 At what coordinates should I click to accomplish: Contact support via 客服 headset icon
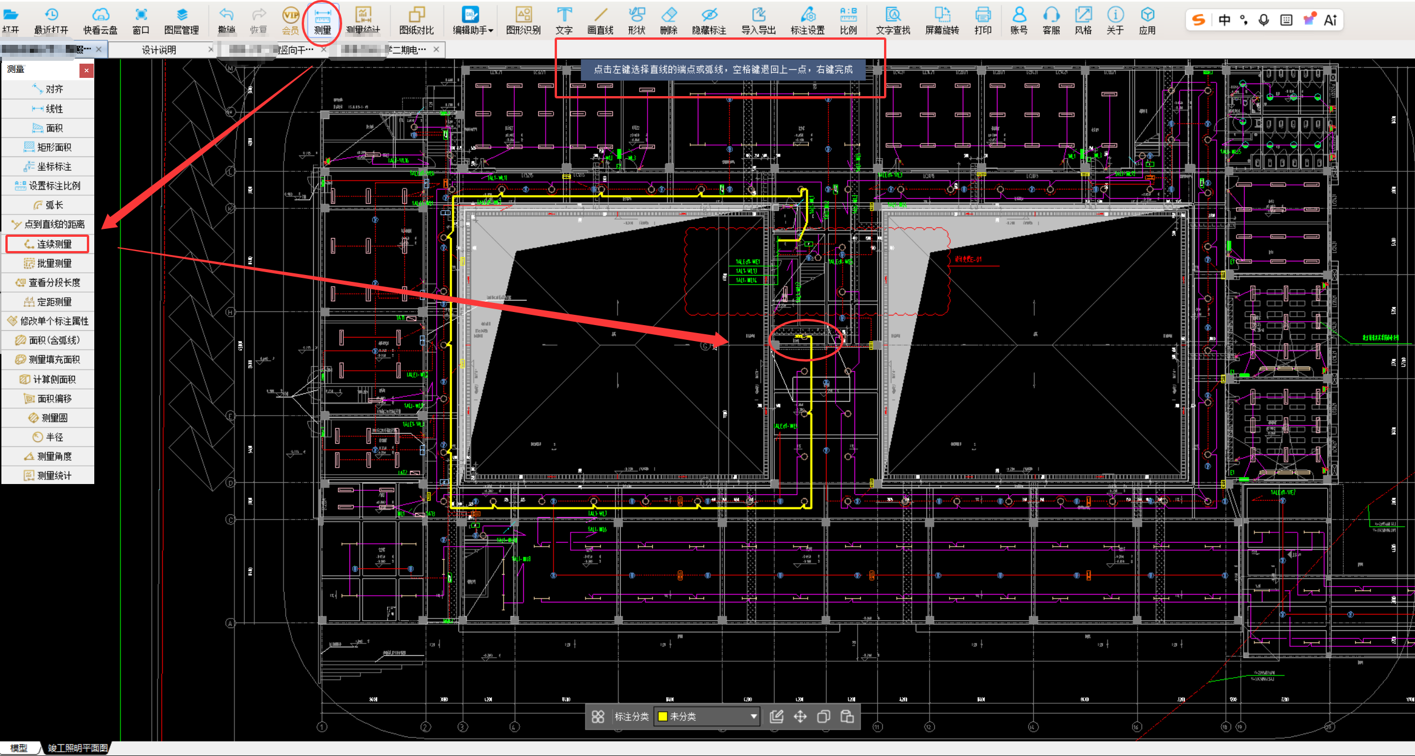pos(1051,20)
